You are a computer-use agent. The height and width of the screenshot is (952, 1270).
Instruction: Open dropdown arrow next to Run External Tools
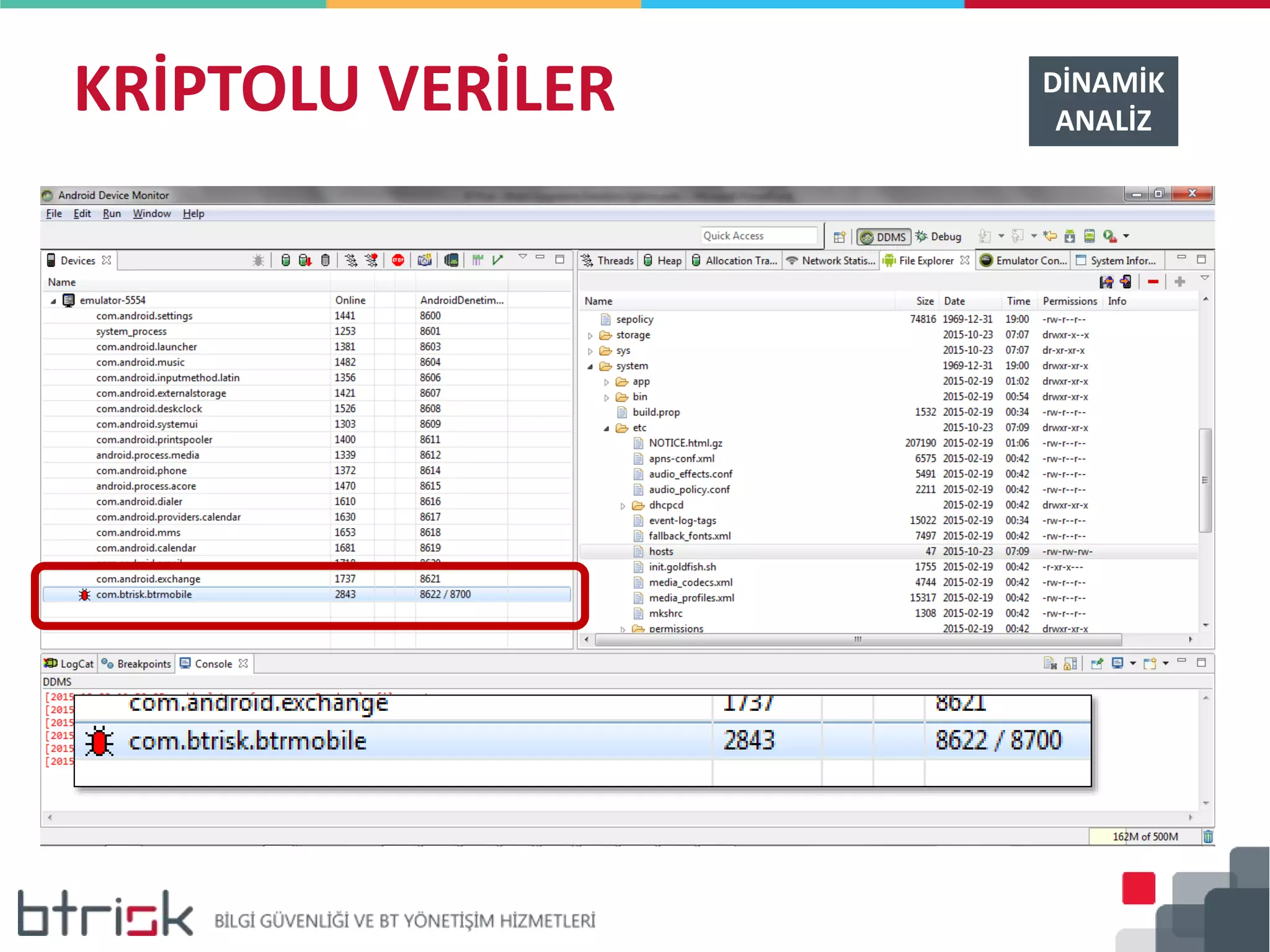[x=1126, y=236]
